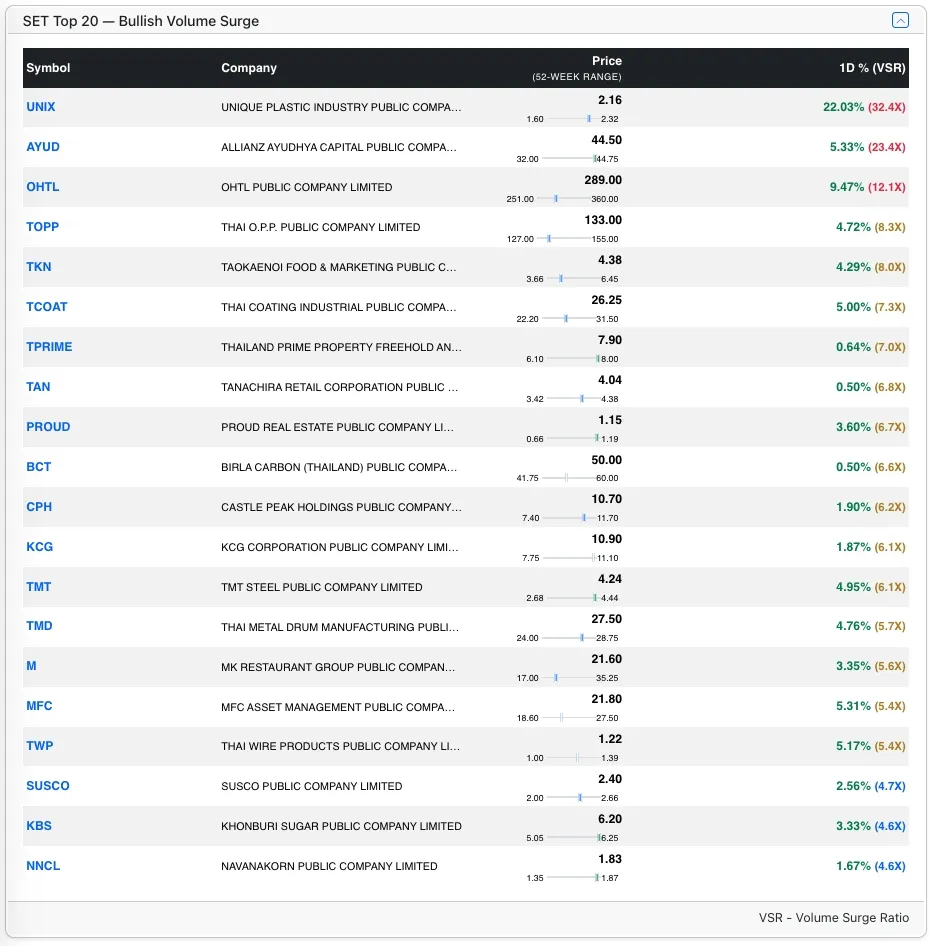Open the TOPP symbol link
934x946 pixels.
[x=42, y=227]
